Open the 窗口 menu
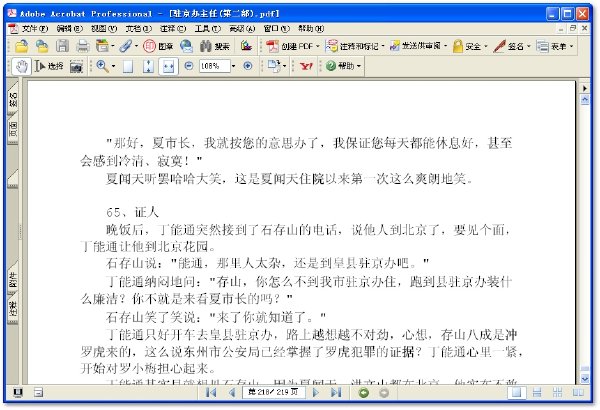This screenshot has width=600, height=410. (276, 28)
